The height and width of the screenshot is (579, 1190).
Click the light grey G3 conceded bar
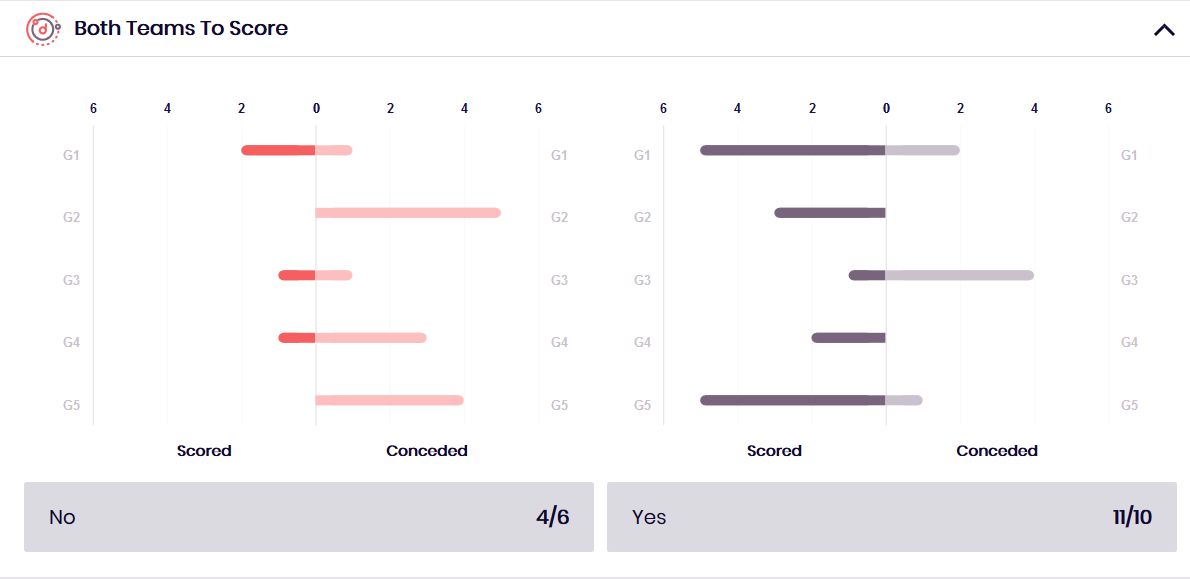960,275
